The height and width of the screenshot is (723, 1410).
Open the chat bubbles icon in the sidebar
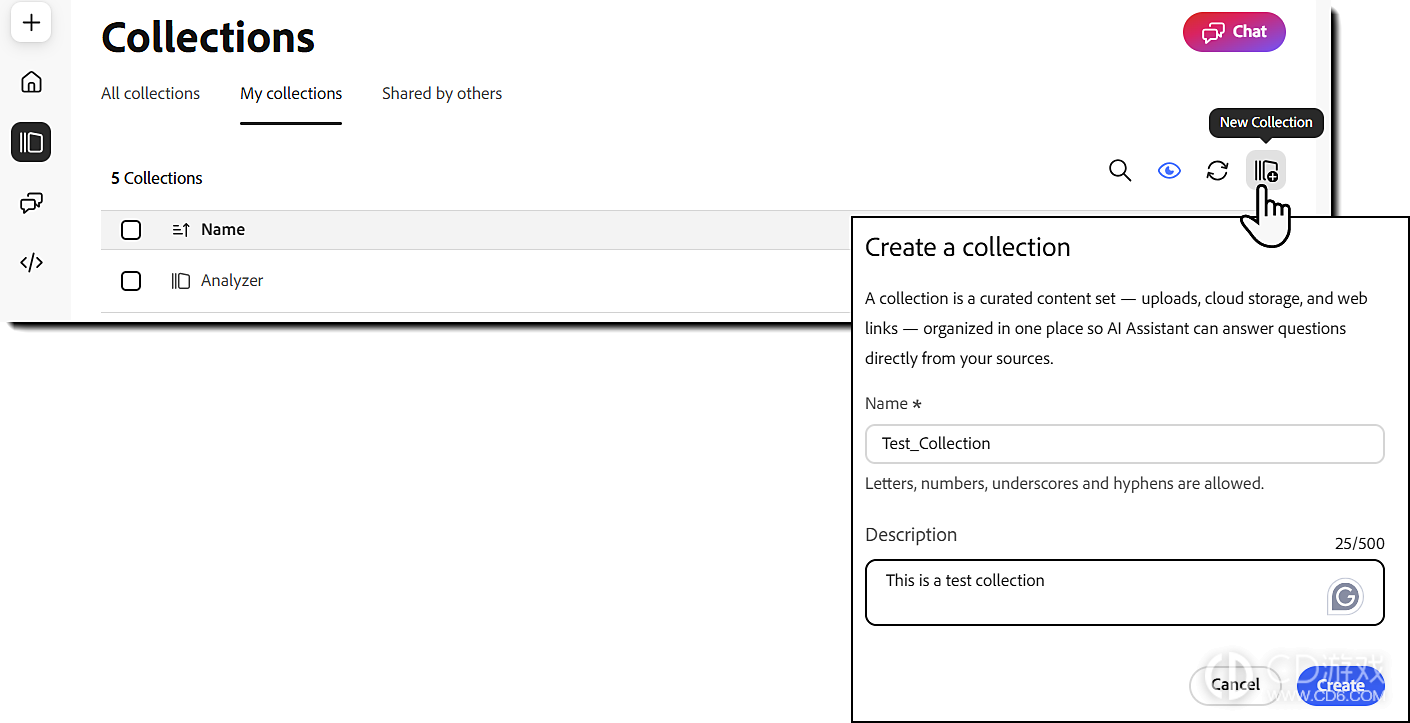coord(31,203)
